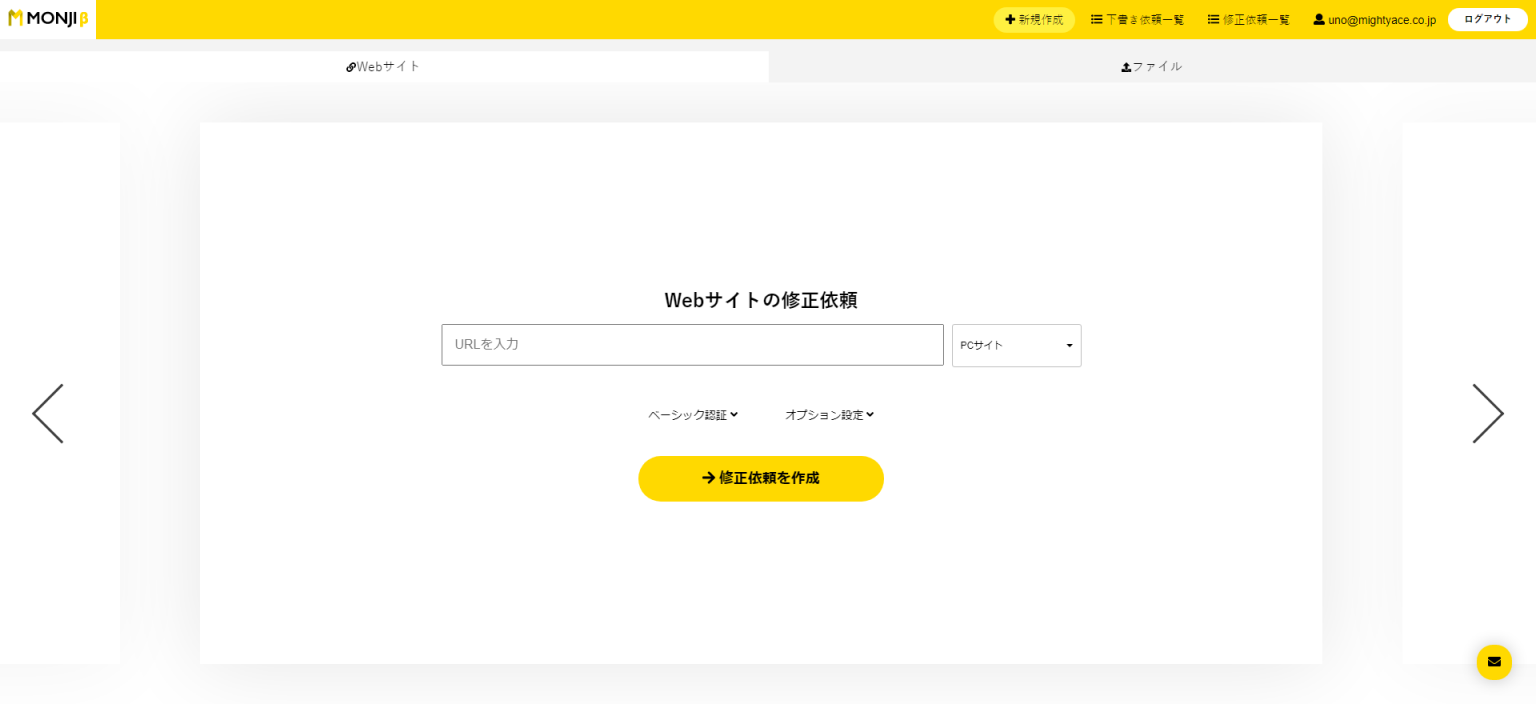Click the left carousel navigation arrow
This screenshot has height=704, width=1536.
[47, 413]
